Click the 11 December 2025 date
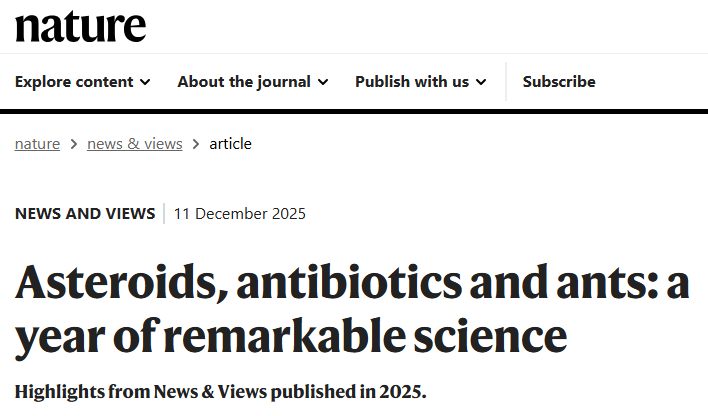This screenshot has height=416, width=708. point(240,213)
